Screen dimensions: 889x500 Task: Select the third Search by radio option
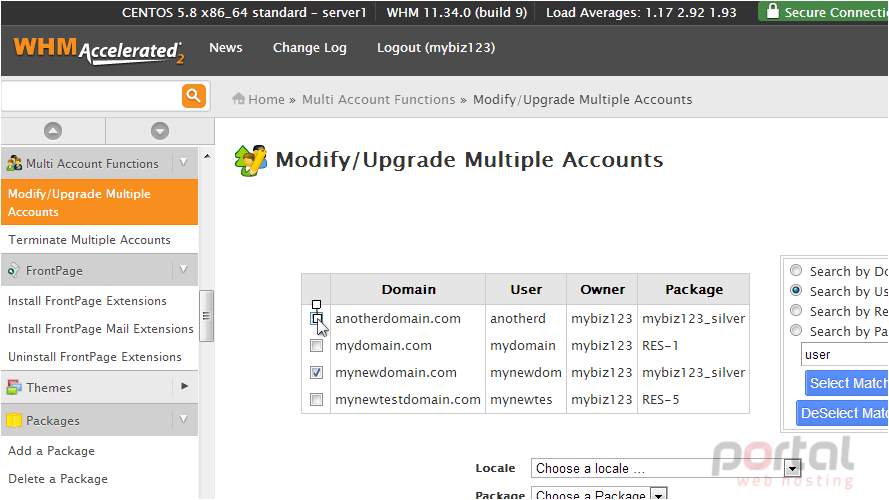(796, 310)
